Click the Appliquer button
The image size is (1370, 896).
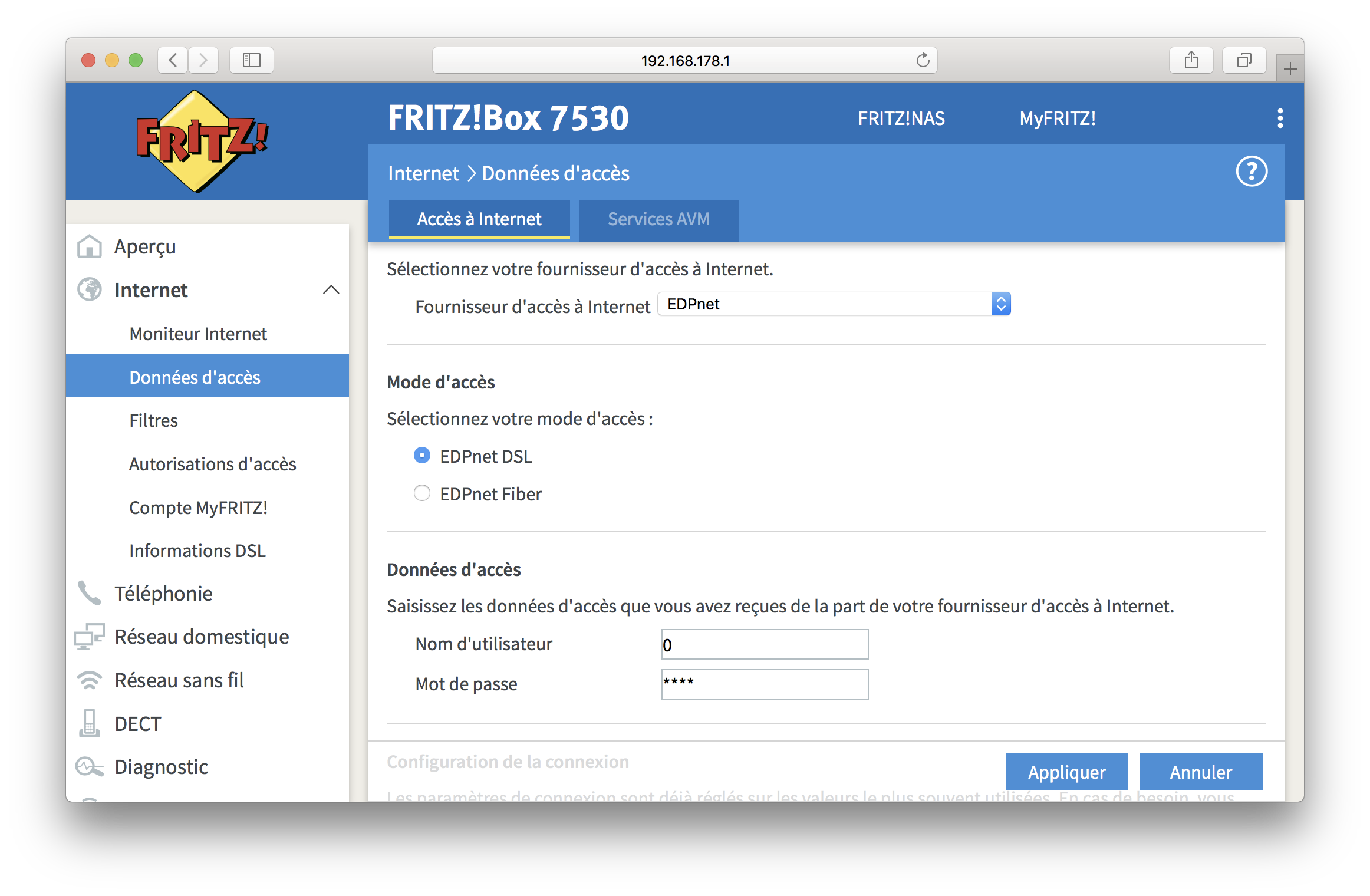point(1066,772)
